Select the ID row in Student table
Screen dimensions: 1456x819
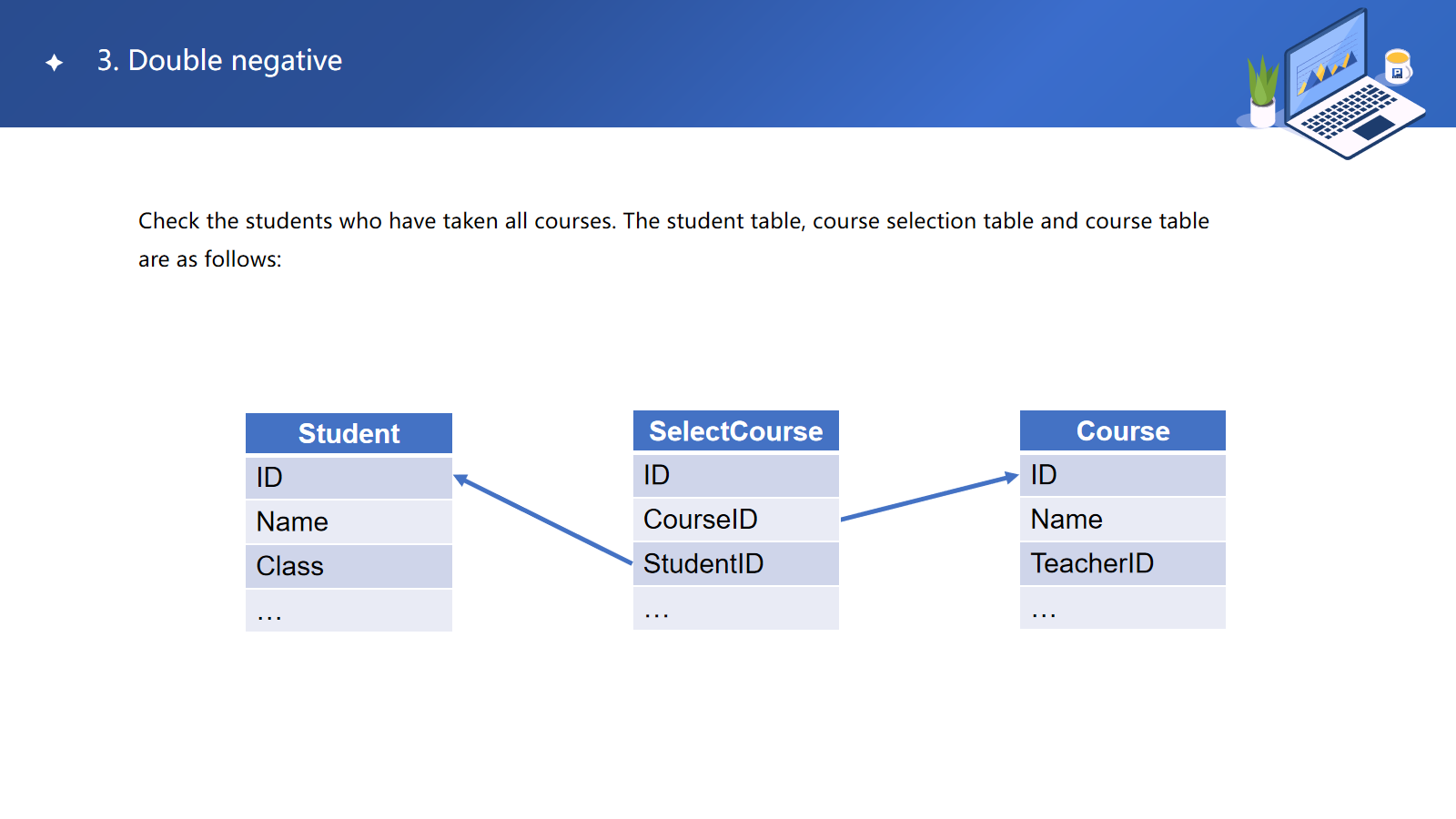pos(349,478)
